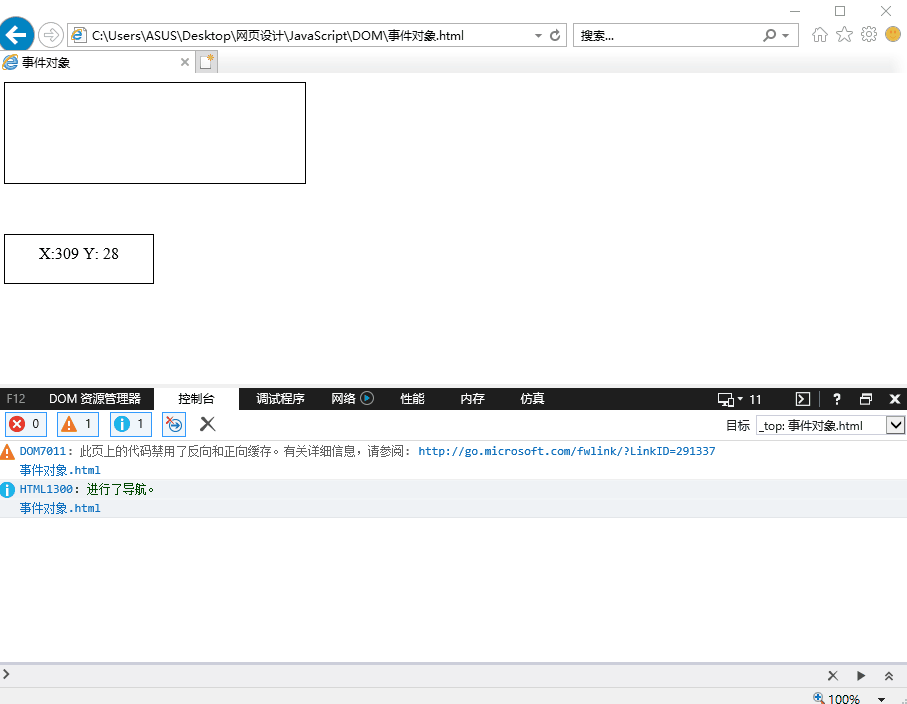The image size is (907, 704).
Task: Expand multiline console input chevrons
Action: pos(889,676)
